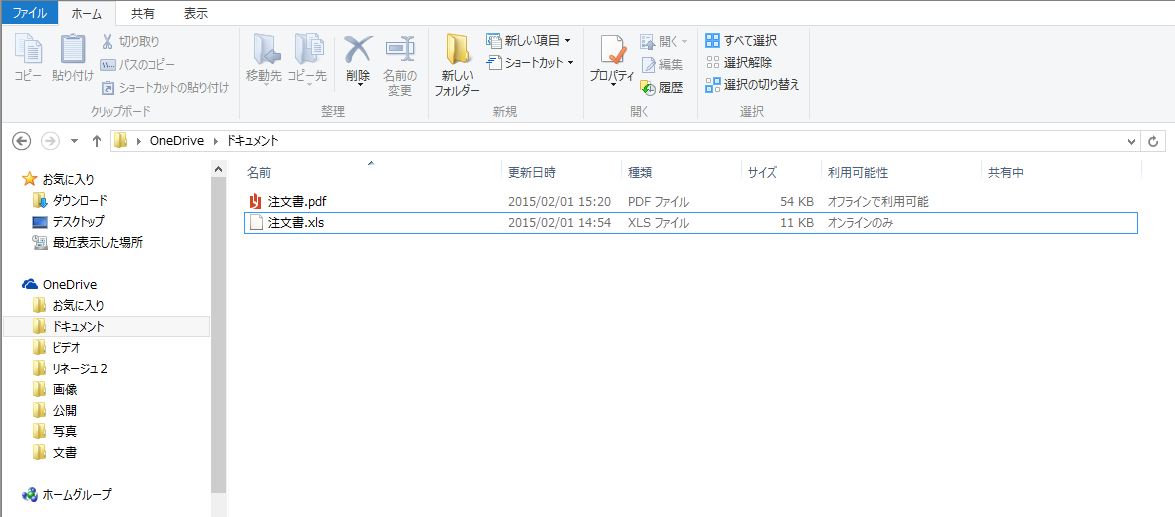The image size is (1175, 517).
Task: Open the Copy to (コピー先) button
Action: [307, 59]
